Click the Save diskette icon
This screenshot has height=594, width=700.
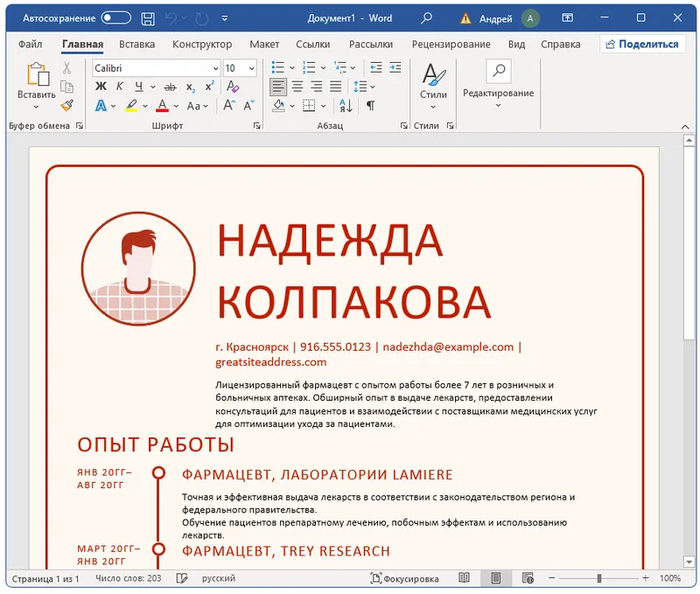click(x=148, y=18)
